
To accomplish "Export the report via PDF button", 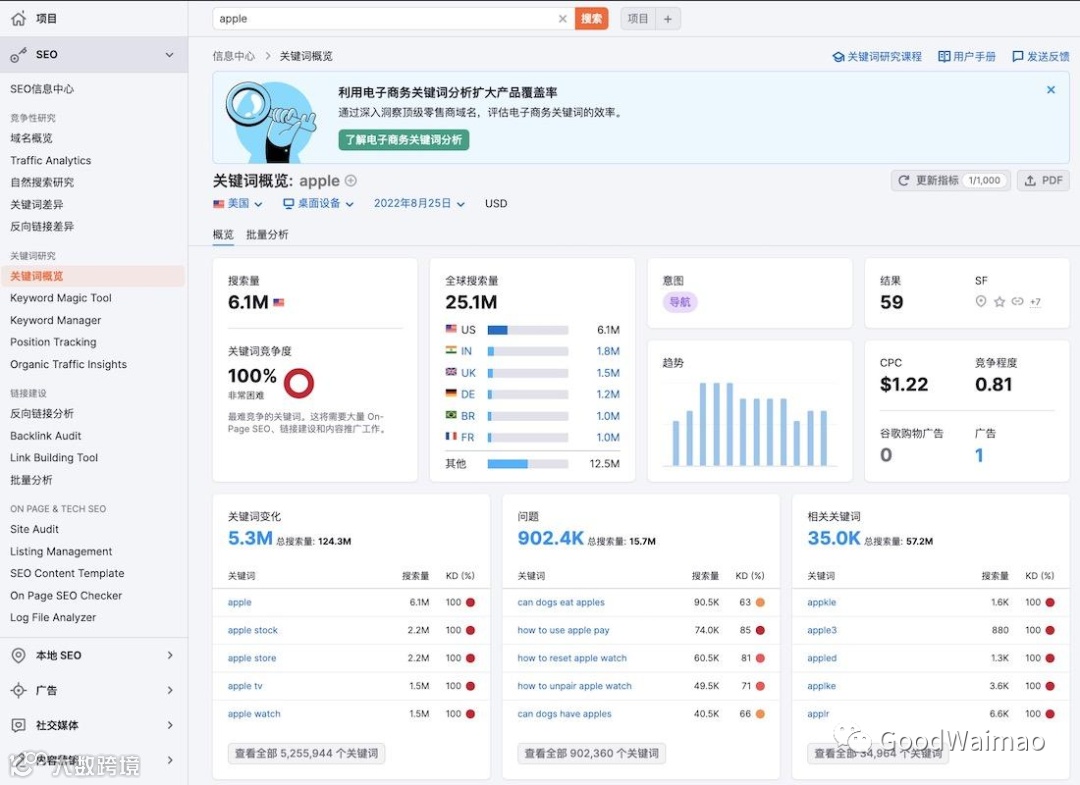I will 1043,180.
